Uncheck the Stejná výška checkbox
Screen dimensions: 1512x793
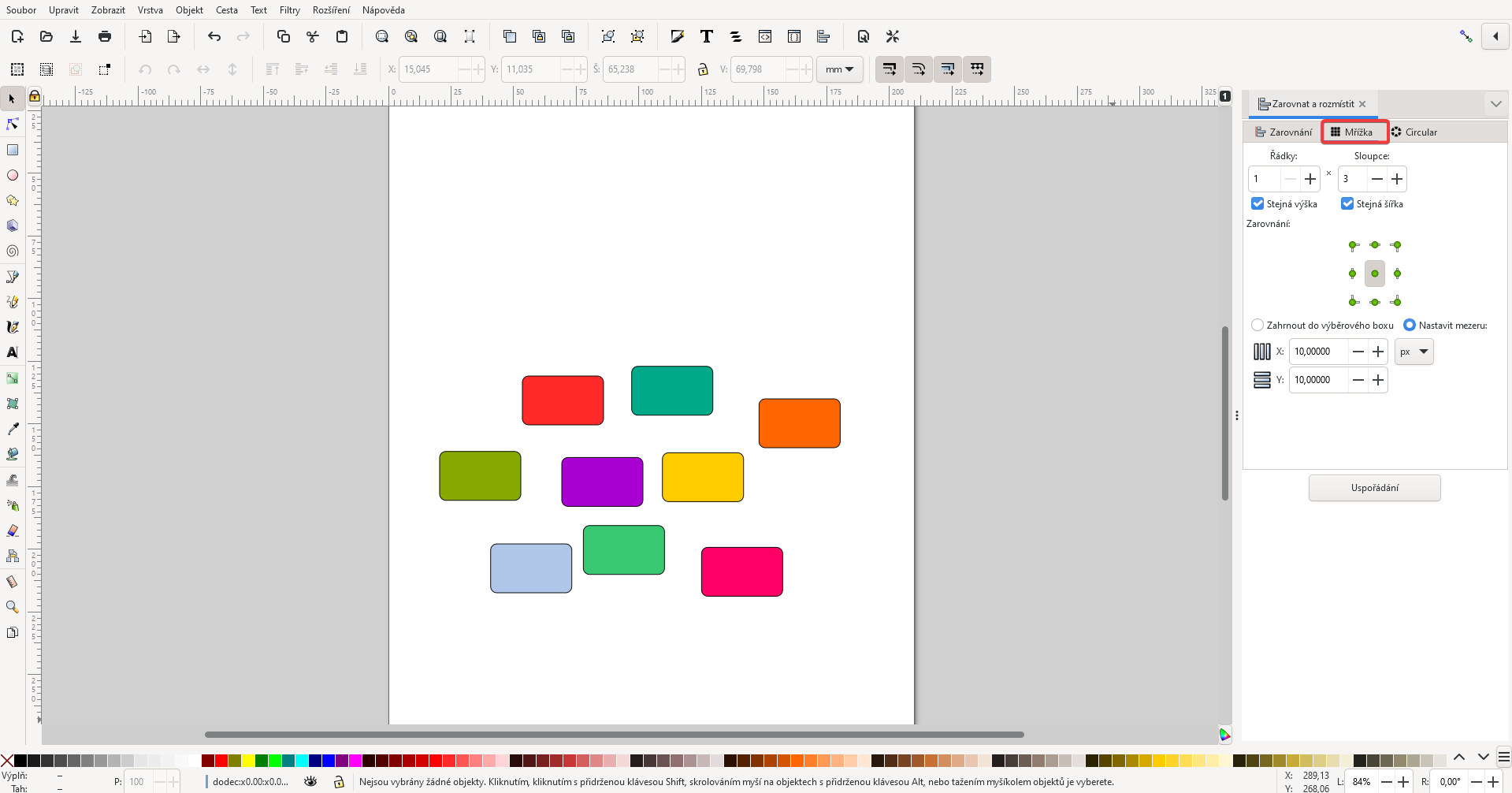pyautogui.click(x=1258, y=203)
